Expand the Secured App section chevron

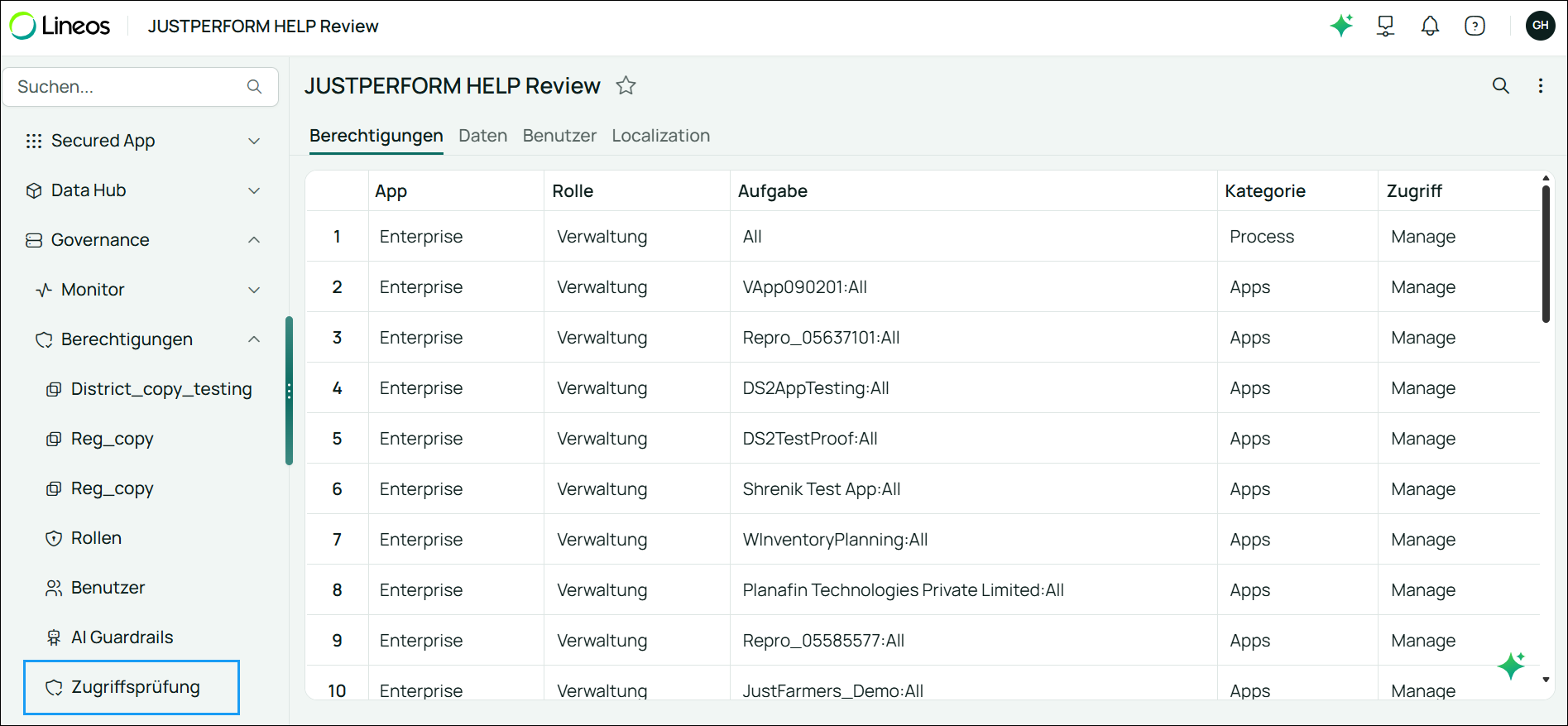click(x=254, y=141)
